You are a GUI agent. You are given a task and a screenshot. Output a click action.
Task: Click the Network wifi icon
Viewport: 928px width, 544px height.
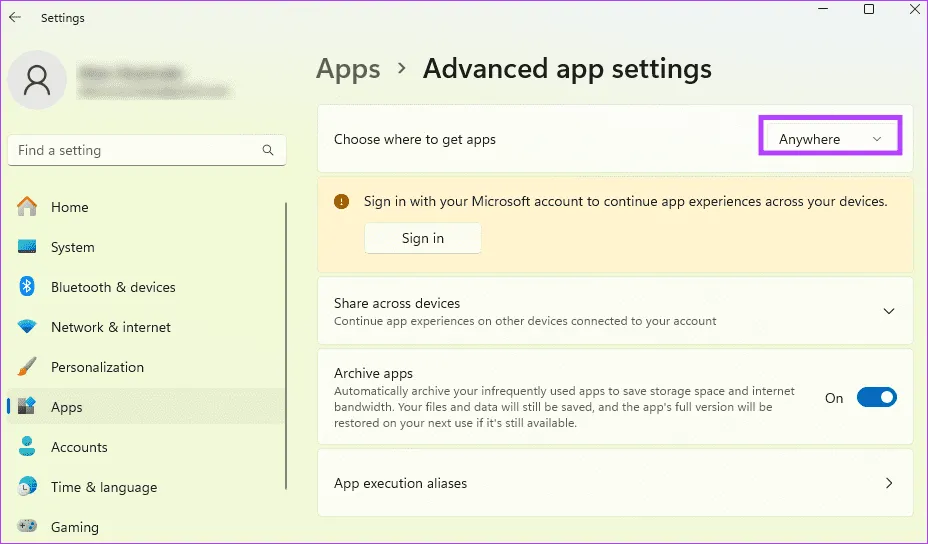point(28,327)
